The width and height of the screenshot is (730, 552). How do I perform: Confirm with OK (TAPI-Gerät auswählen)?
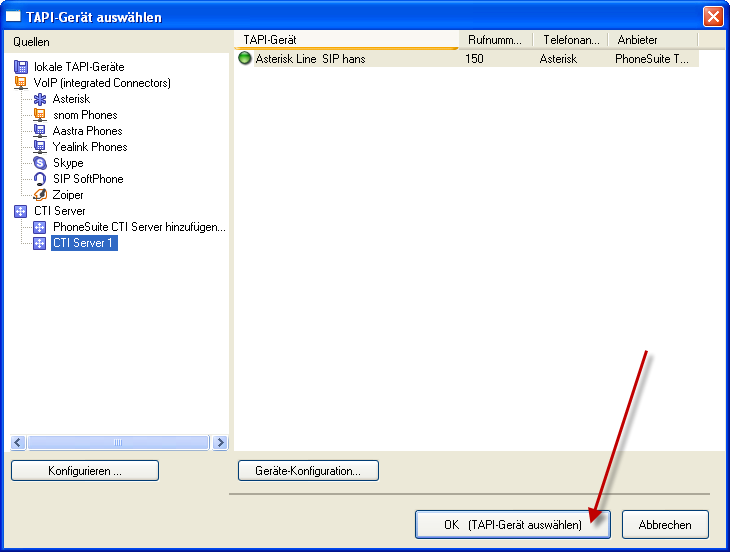513,524
